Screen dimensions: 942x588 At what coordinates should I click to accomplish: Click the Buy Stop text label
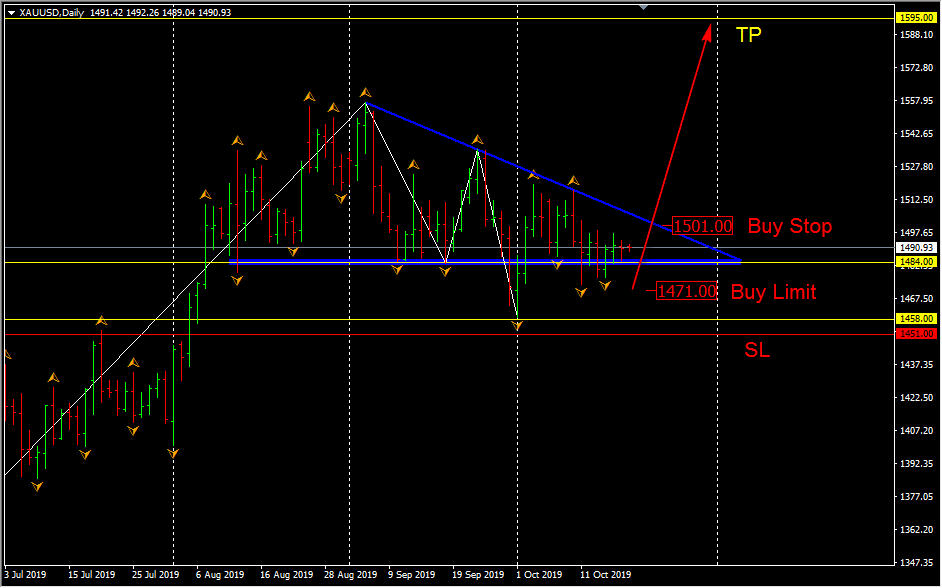[x=790, y=226]
